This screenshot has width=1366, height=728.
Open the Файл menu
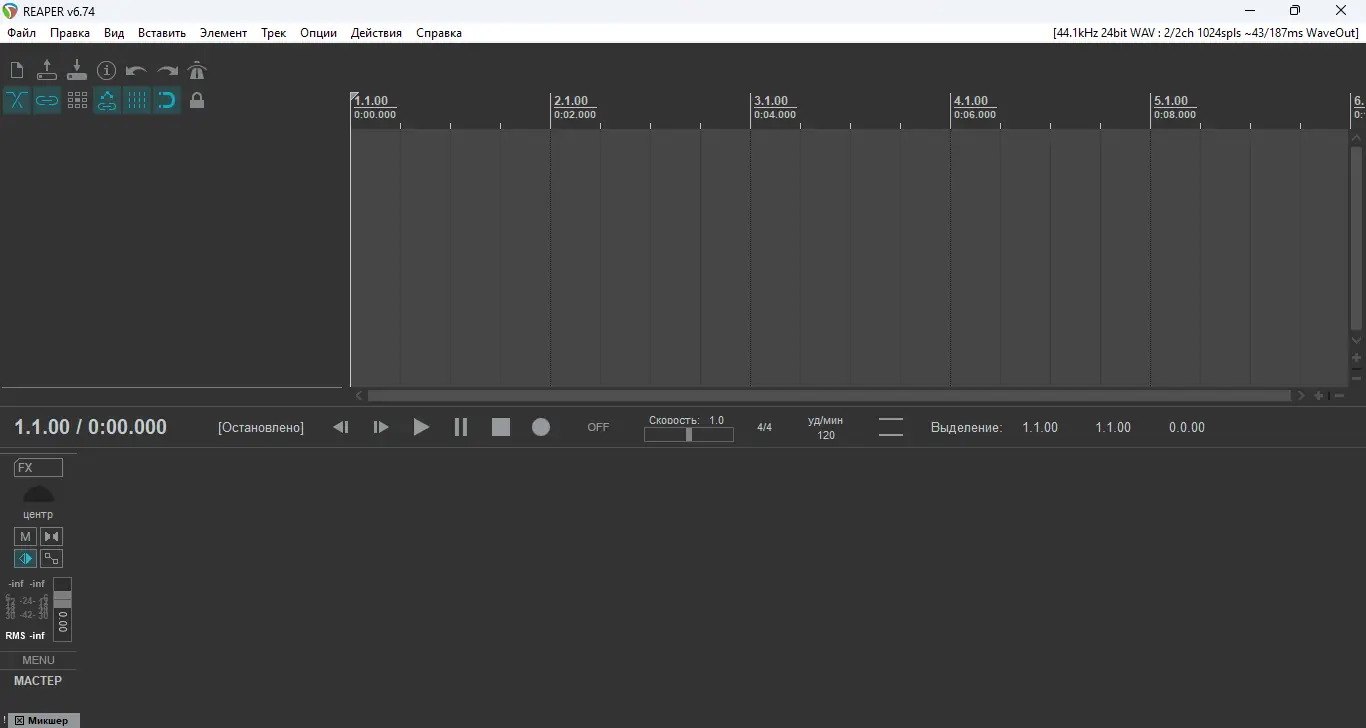point(21,33)
